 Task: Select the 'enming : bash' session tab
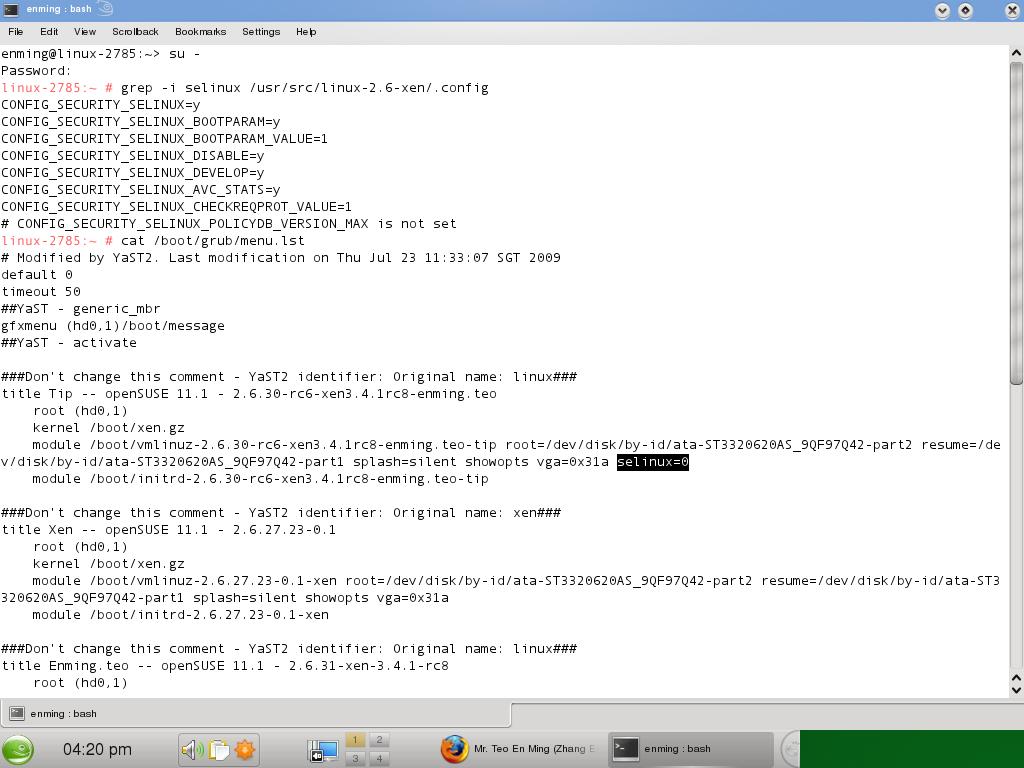[255, 714]
